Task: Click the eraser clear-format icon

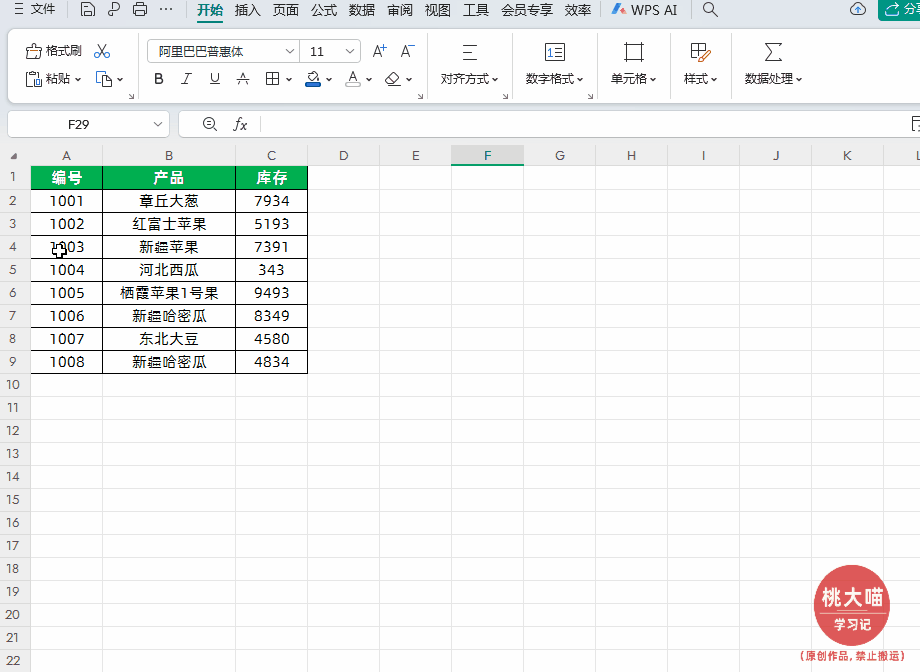Action: point(393,79)
